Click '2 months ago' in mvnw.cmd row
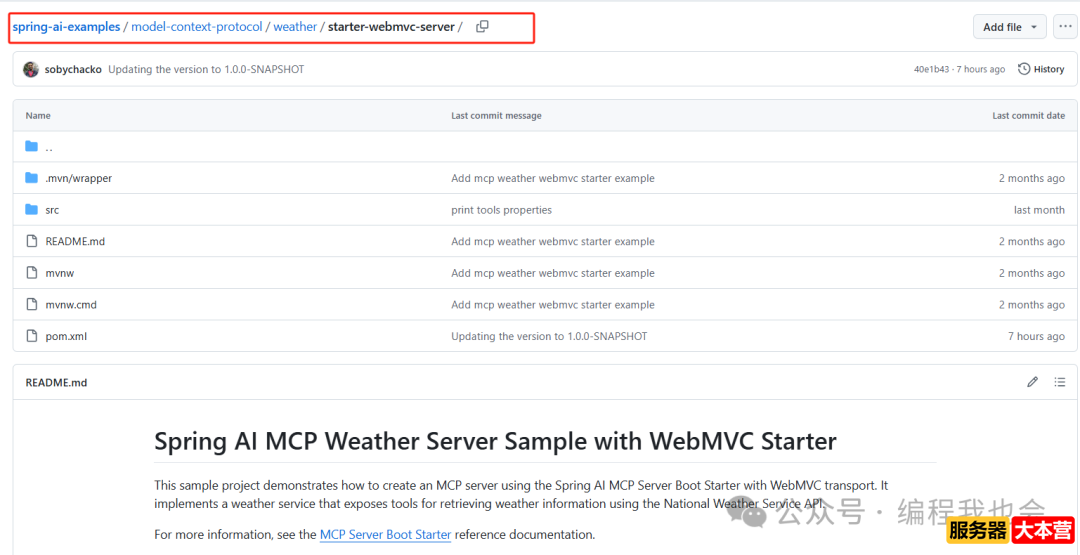The width and height of the screenshot is (1080, 555). [1032, 305]
